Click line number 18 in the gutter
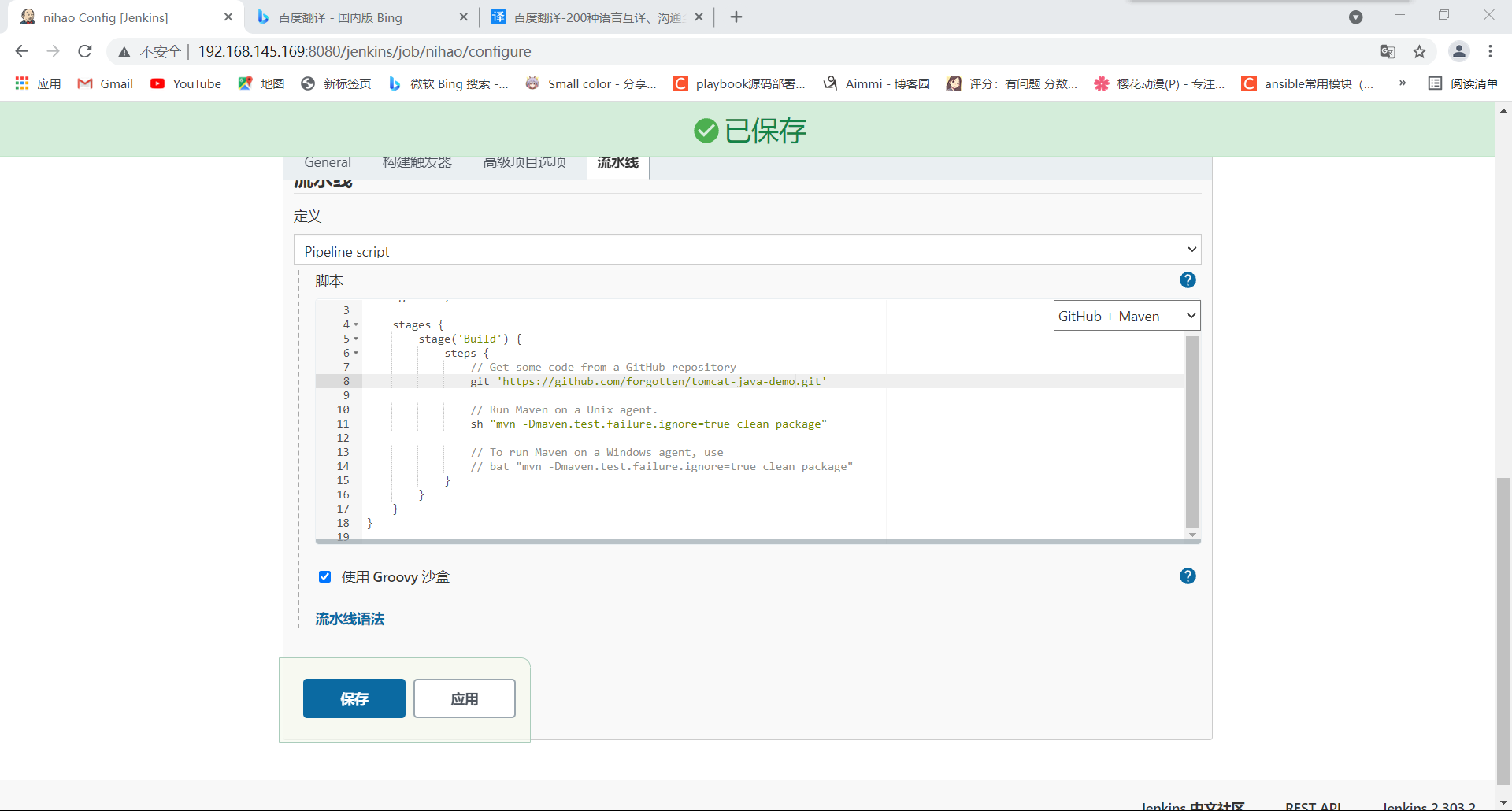1512x811 pixels. click(343, 523)
